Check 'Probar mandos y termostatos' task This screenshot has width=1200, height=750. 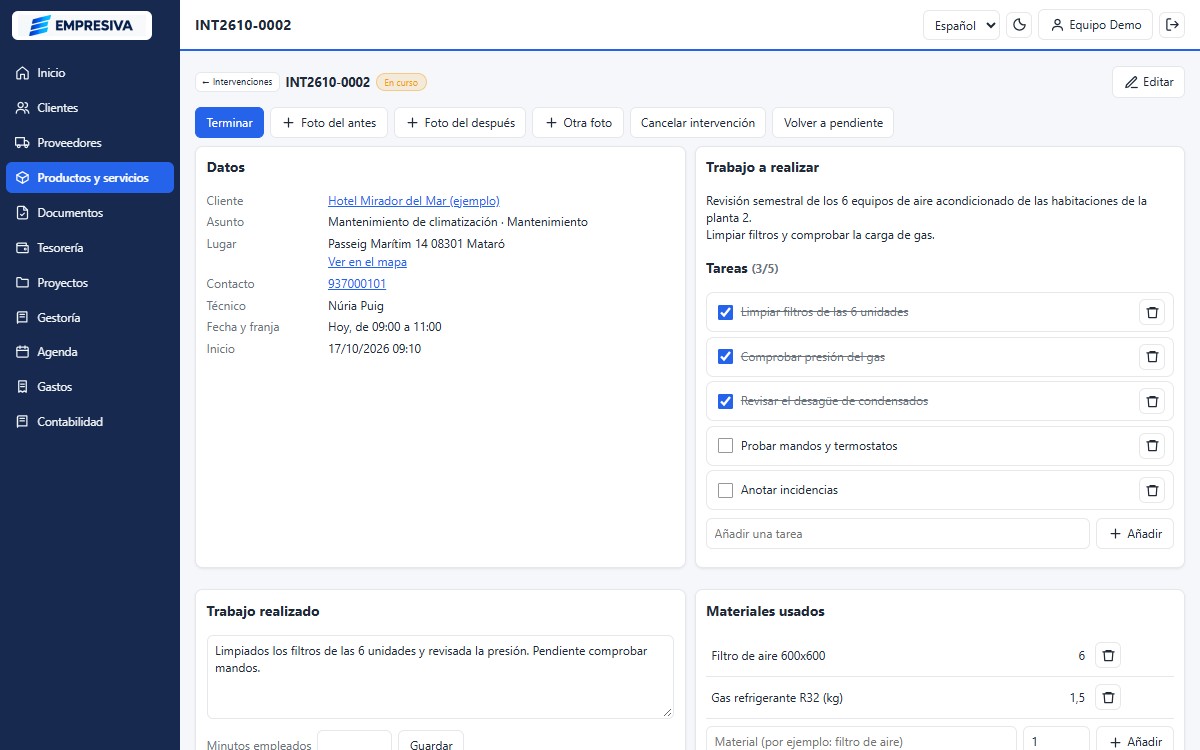pos(726,446)
